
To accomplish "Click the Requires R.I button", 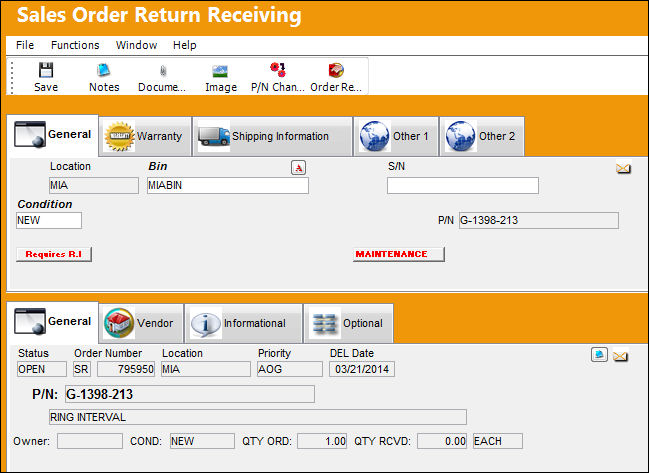I will [54, 254].
